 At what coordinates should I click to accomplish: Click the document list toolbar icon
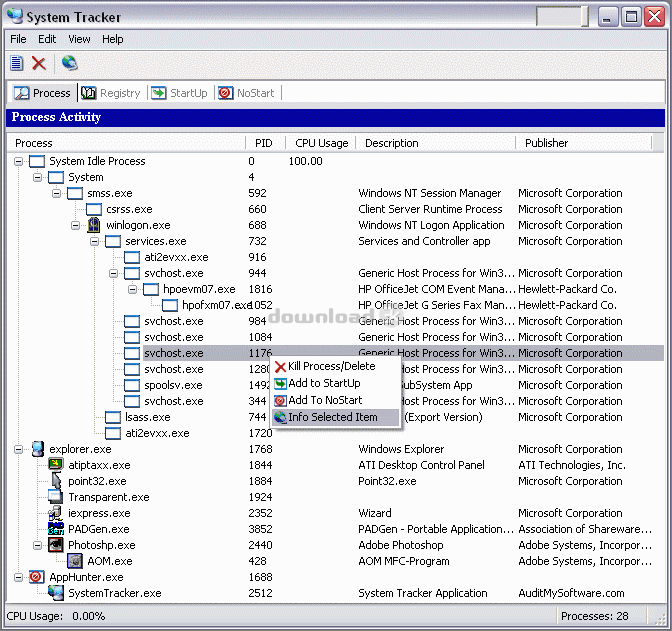click(17, 63)
